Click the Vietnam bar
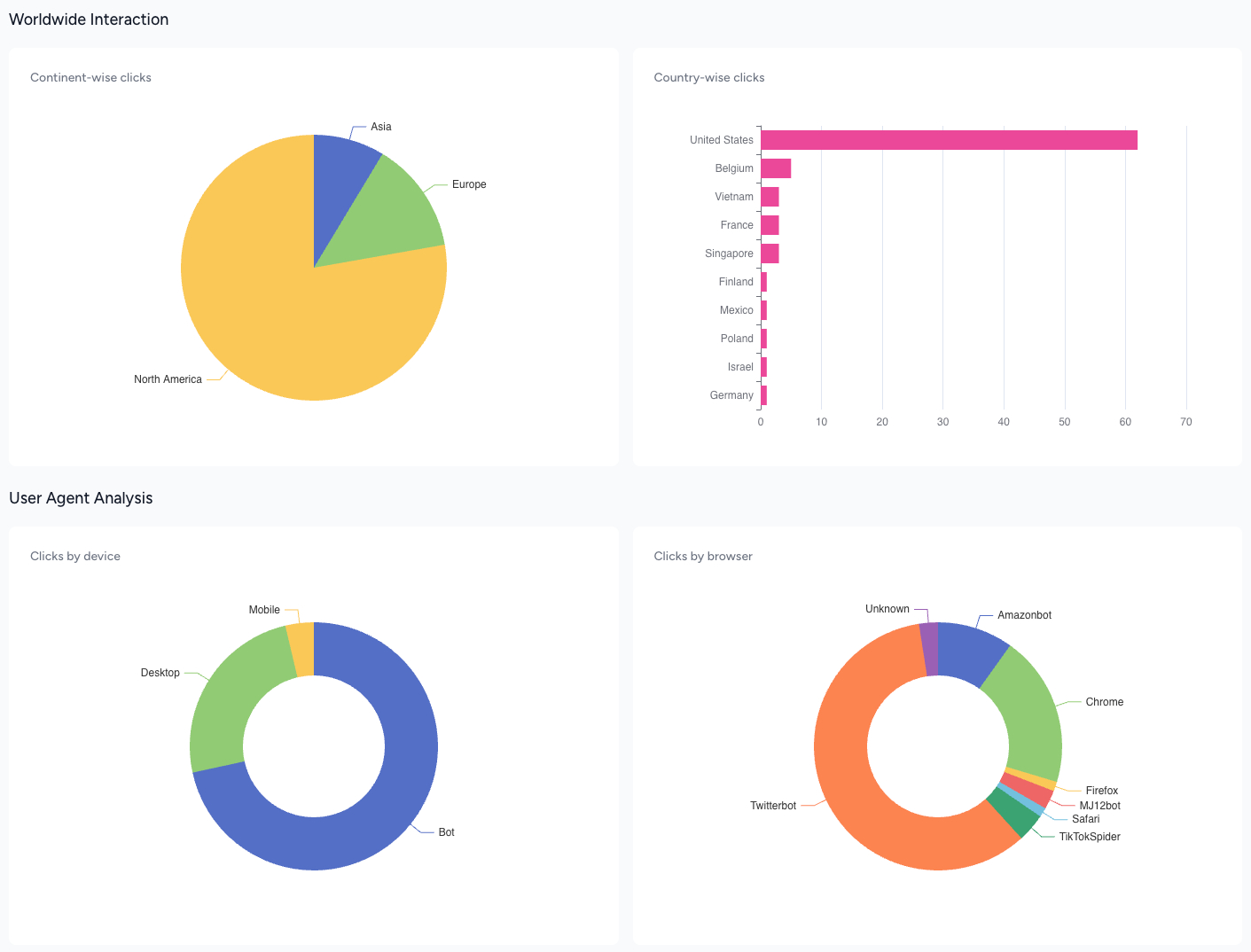 (770, 197)
